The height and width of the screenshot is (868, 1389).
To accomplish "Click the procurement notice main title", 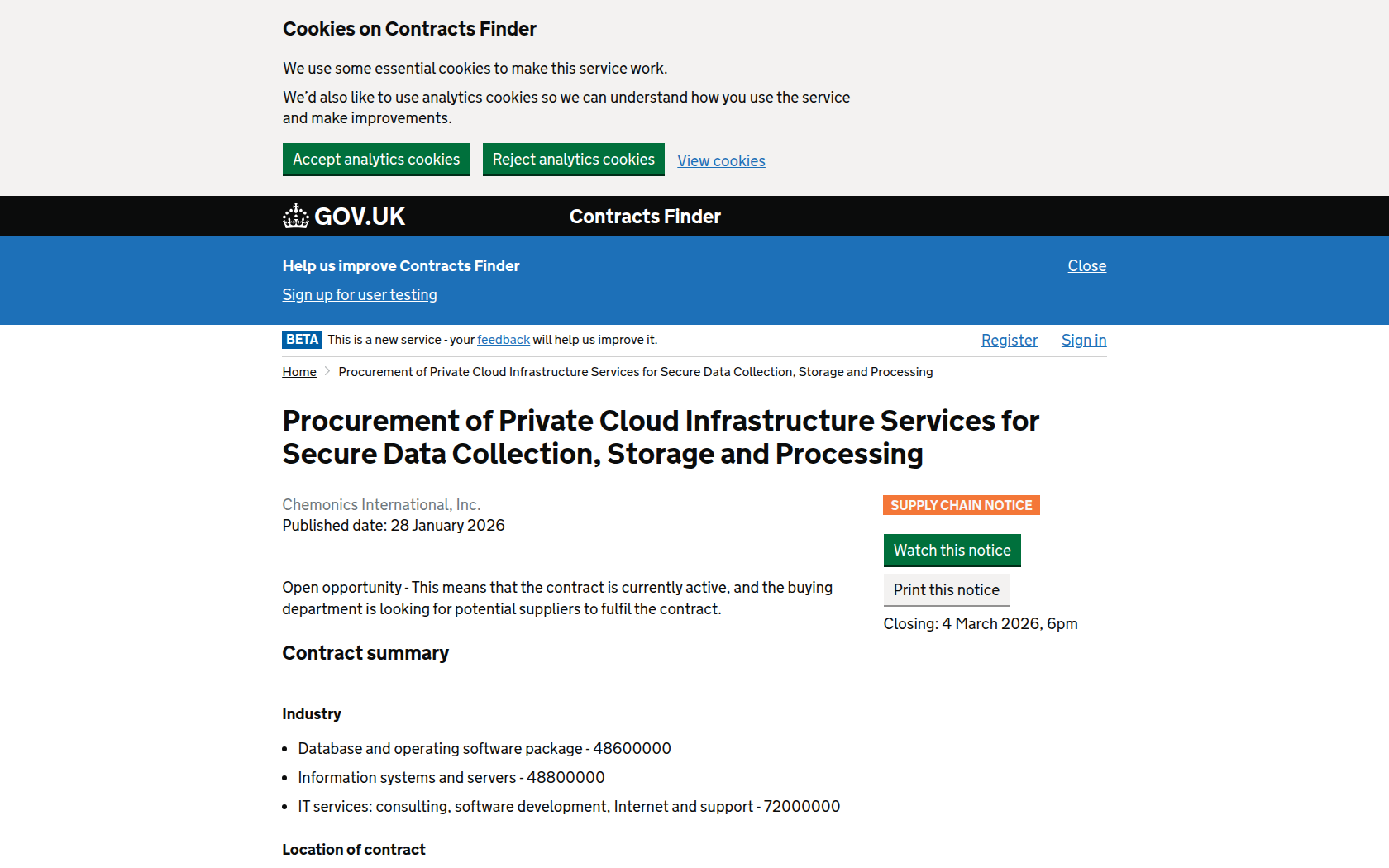I will 660,437.
